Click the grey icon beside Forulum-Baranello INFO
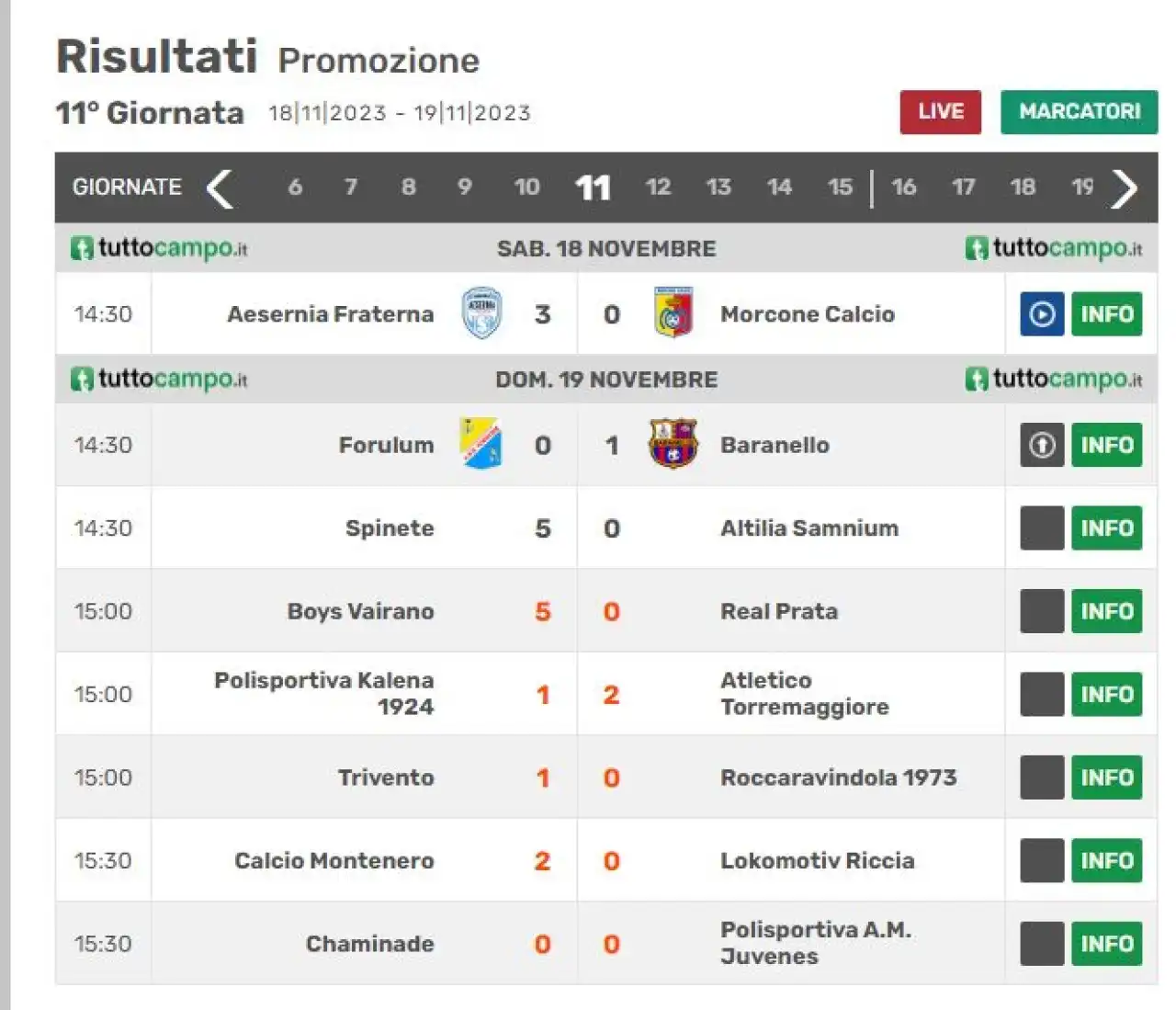 click(x=1042, y=445)
